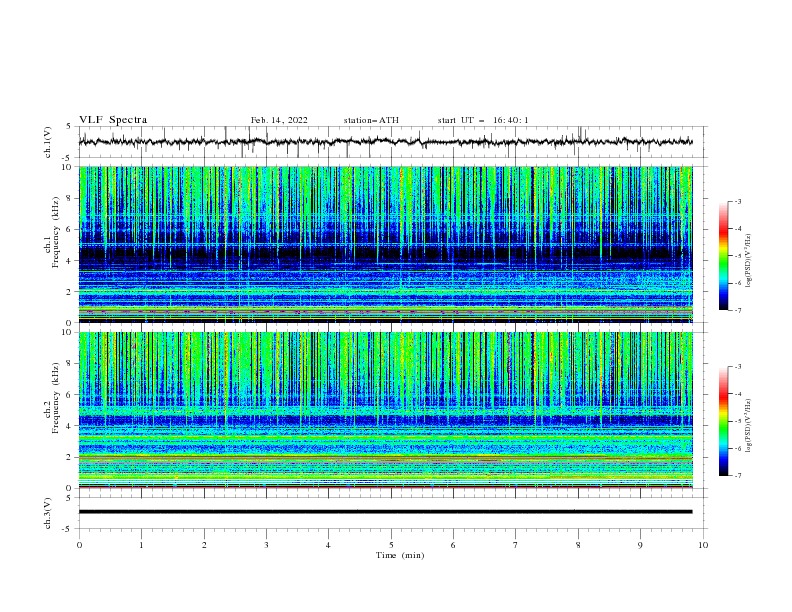Click the "-5" tick on ch.2 colorbar
This screenshot has height=612, width=792.
coord(737,421)
